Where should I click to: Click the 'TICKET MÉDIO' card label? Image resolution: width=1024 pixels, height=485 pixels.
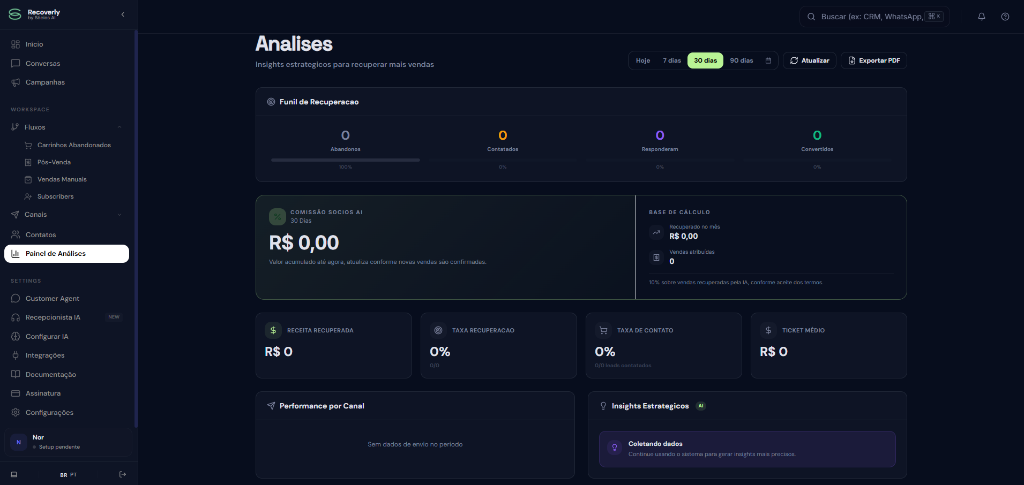pos(803,330)
